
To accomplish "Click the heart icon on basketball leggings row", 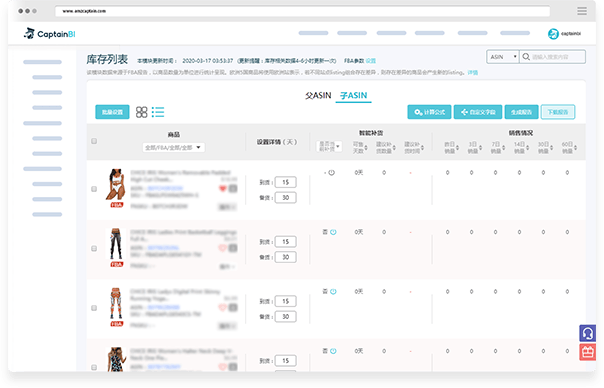I will coord(223,248).
